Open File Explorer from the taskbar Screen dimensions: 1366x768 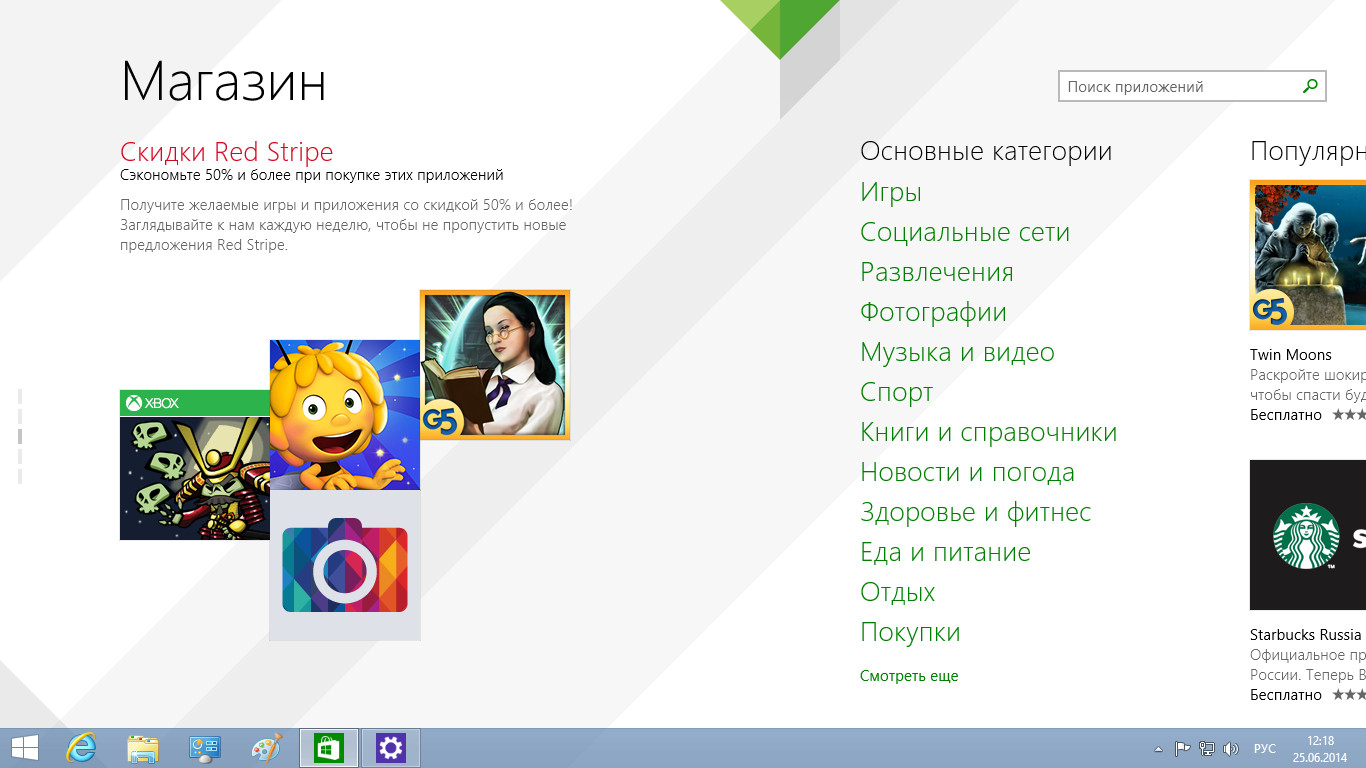click(x=143, y=748)
